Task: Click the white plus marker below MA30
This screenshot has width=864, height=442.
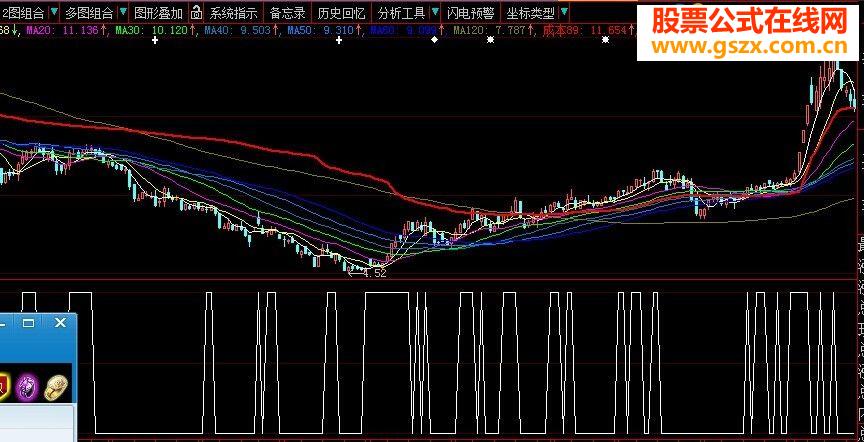Action: (155, 40)
